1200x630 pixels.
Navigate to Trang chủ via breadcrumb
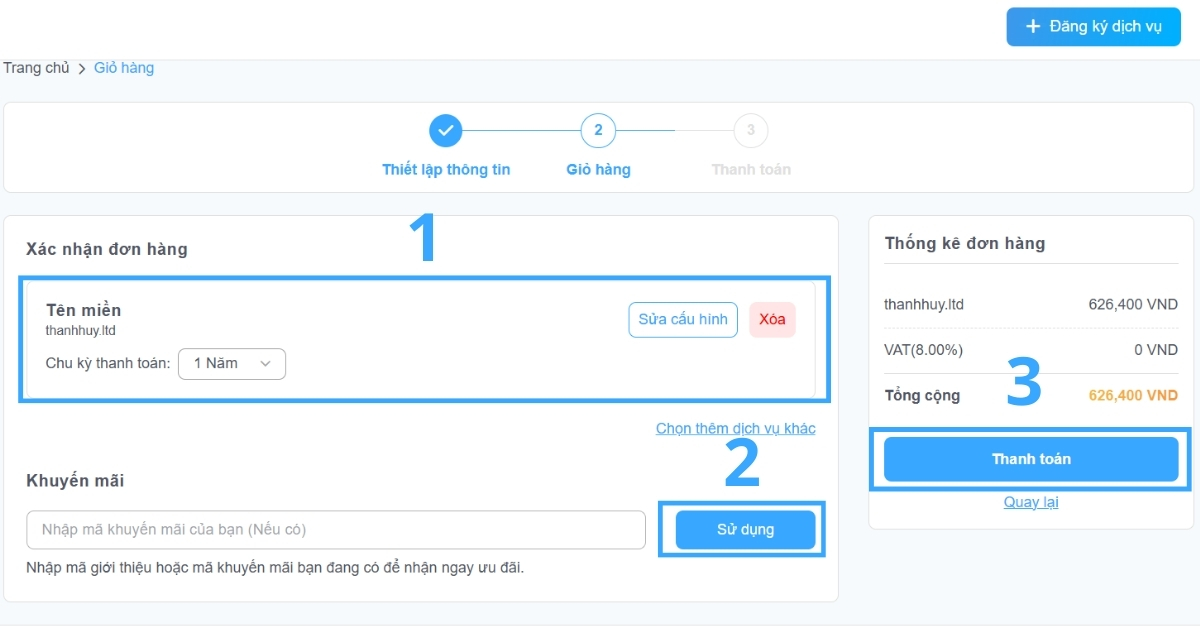[x=36, y=67]
